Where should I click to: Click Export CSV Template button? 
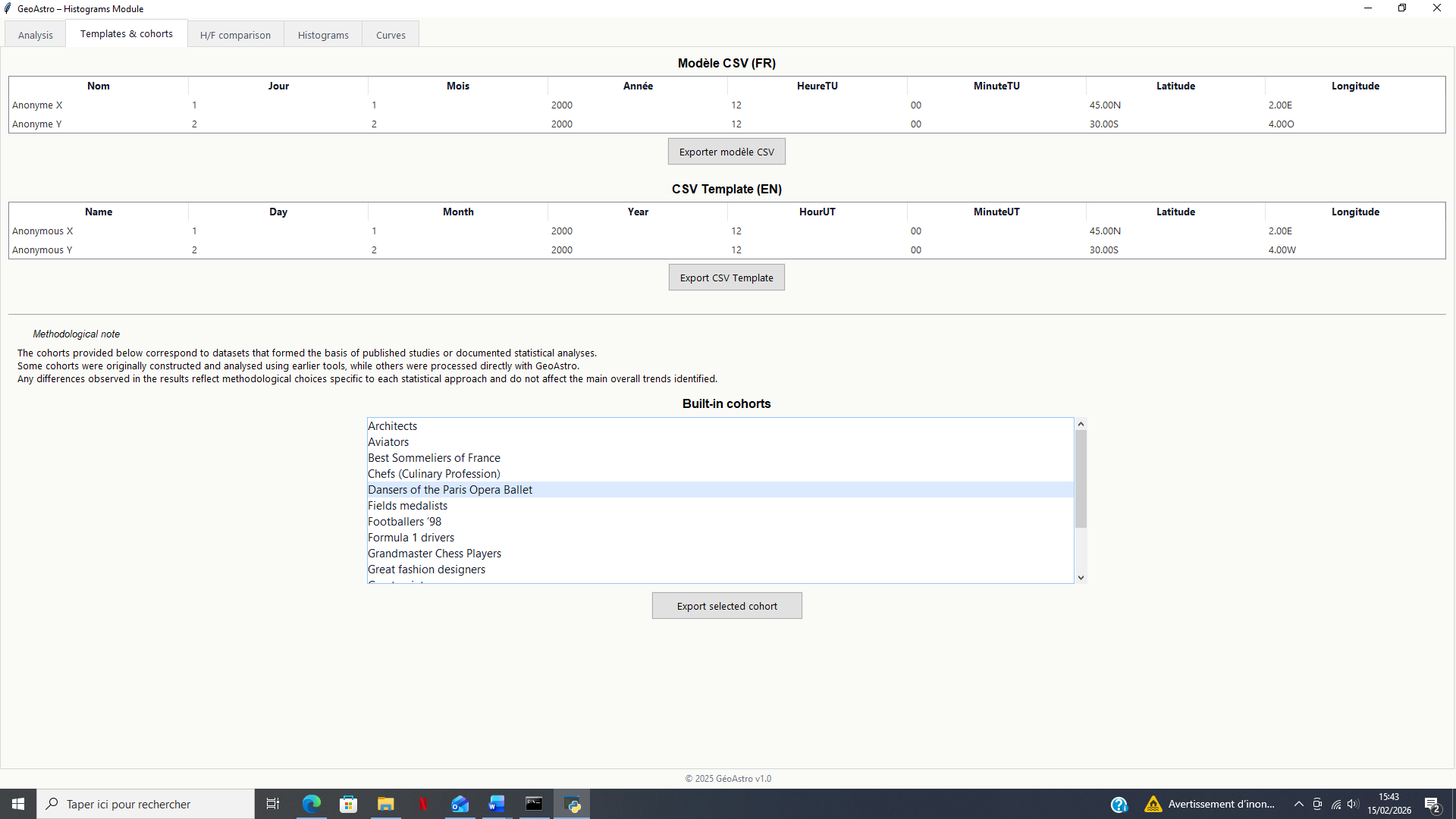726,278
